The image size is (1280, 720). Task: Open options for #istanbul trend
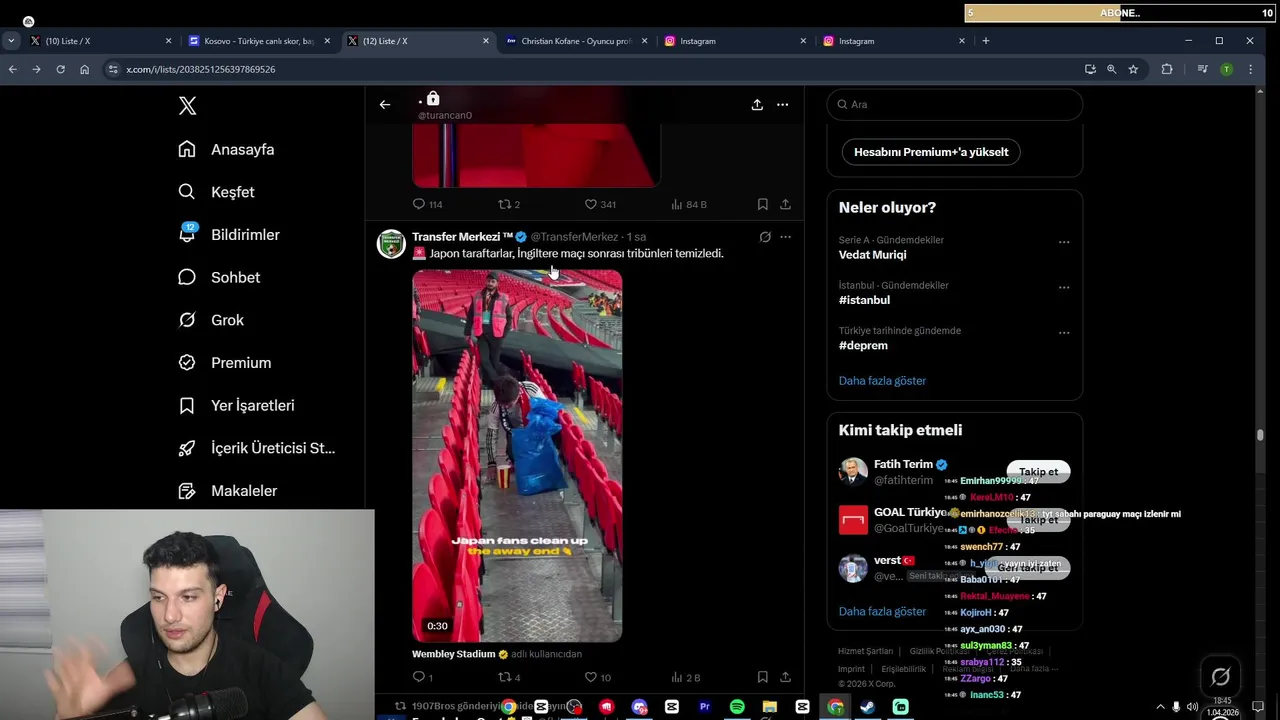coord(1064,287)
